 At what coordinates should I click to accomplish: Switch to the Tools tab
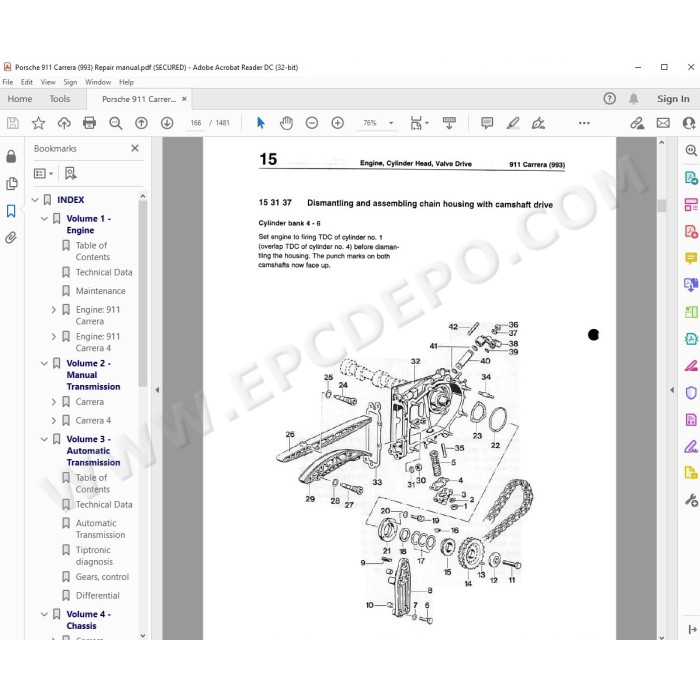tap(60, 99)
